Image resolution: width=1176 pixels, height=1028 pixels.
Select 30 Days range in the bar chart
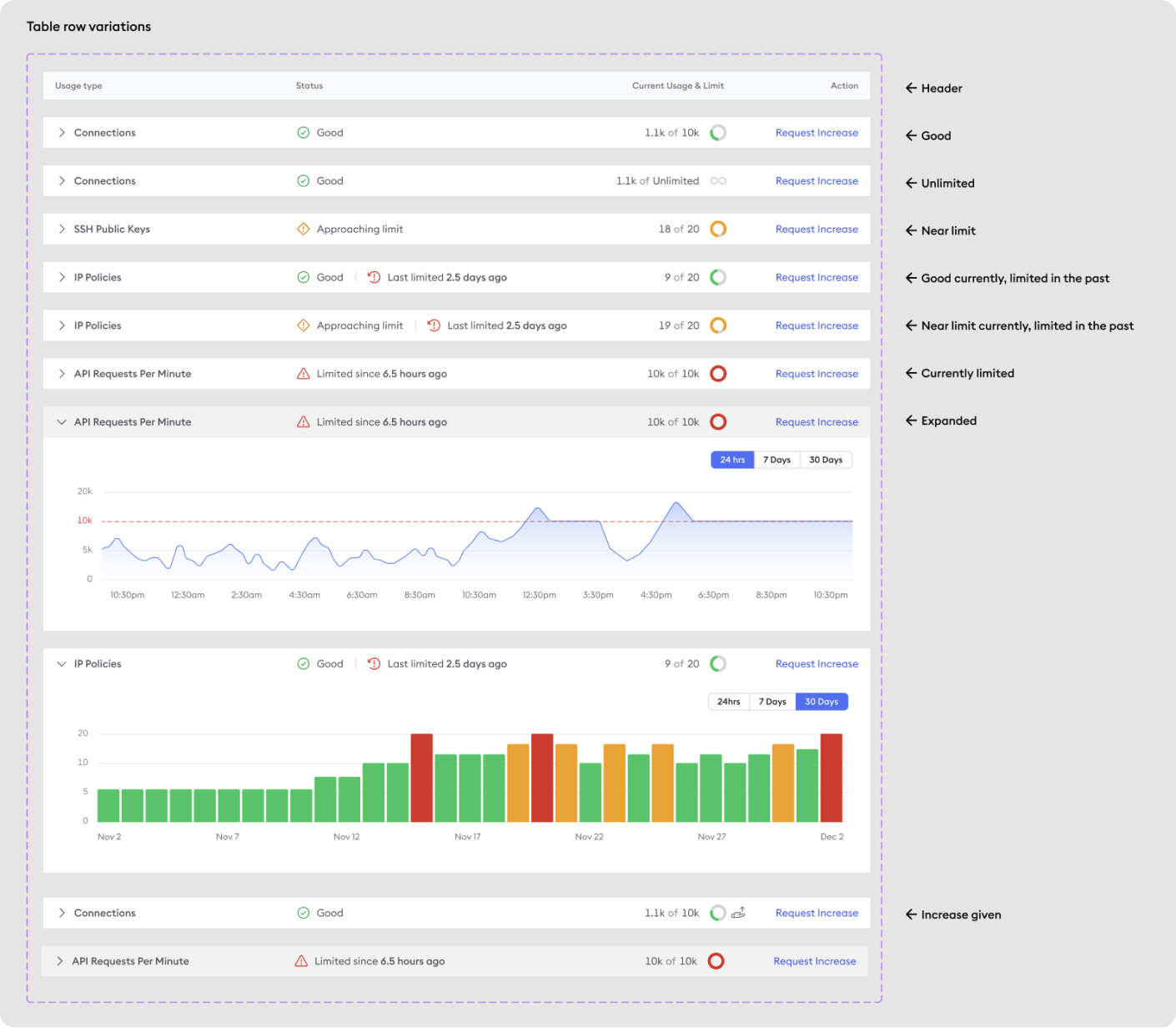point(822,702)
